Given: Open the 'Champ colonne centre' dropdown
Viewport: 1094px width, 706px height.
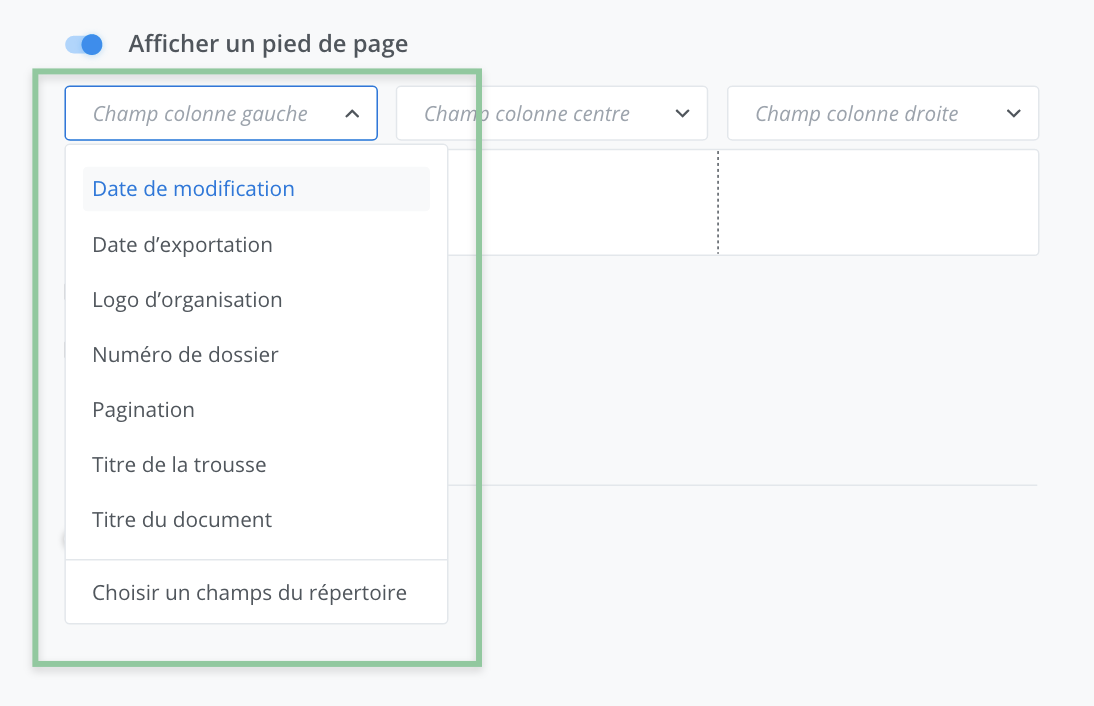Looking at the screenshot, I should pos(530,114).
